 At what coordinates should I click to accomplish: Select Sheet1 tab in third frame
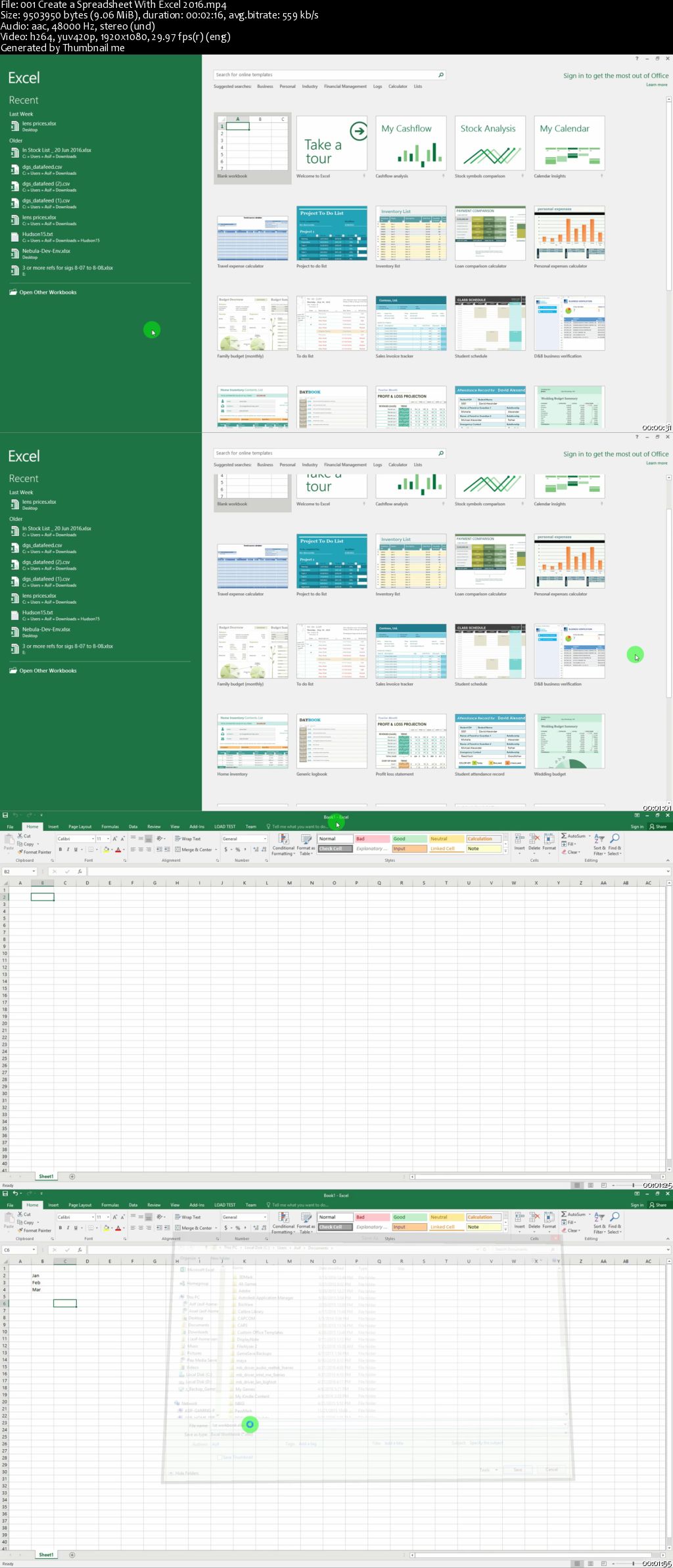46,1176
